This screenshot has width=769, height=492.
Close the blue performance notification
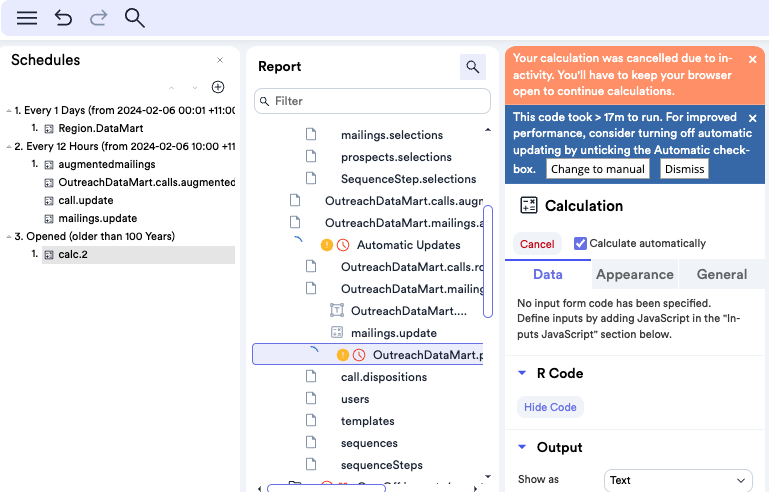tap(752, 118)
